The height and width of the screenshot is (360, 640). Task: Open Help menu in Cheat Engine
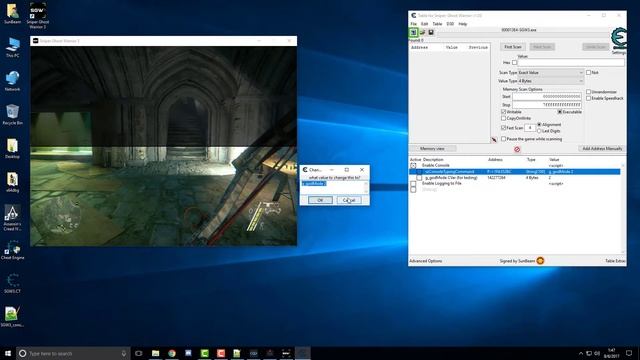pos(462,24)
